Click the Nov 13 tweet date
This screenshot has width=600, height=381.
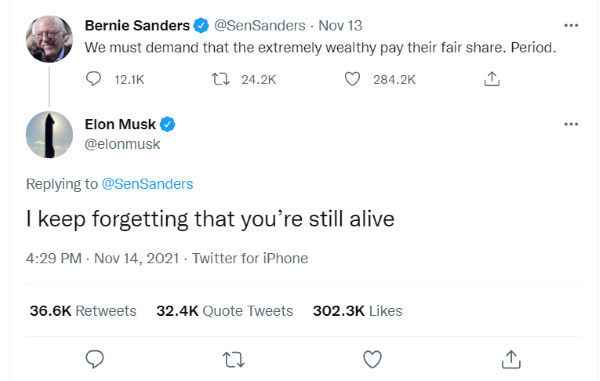340,26
